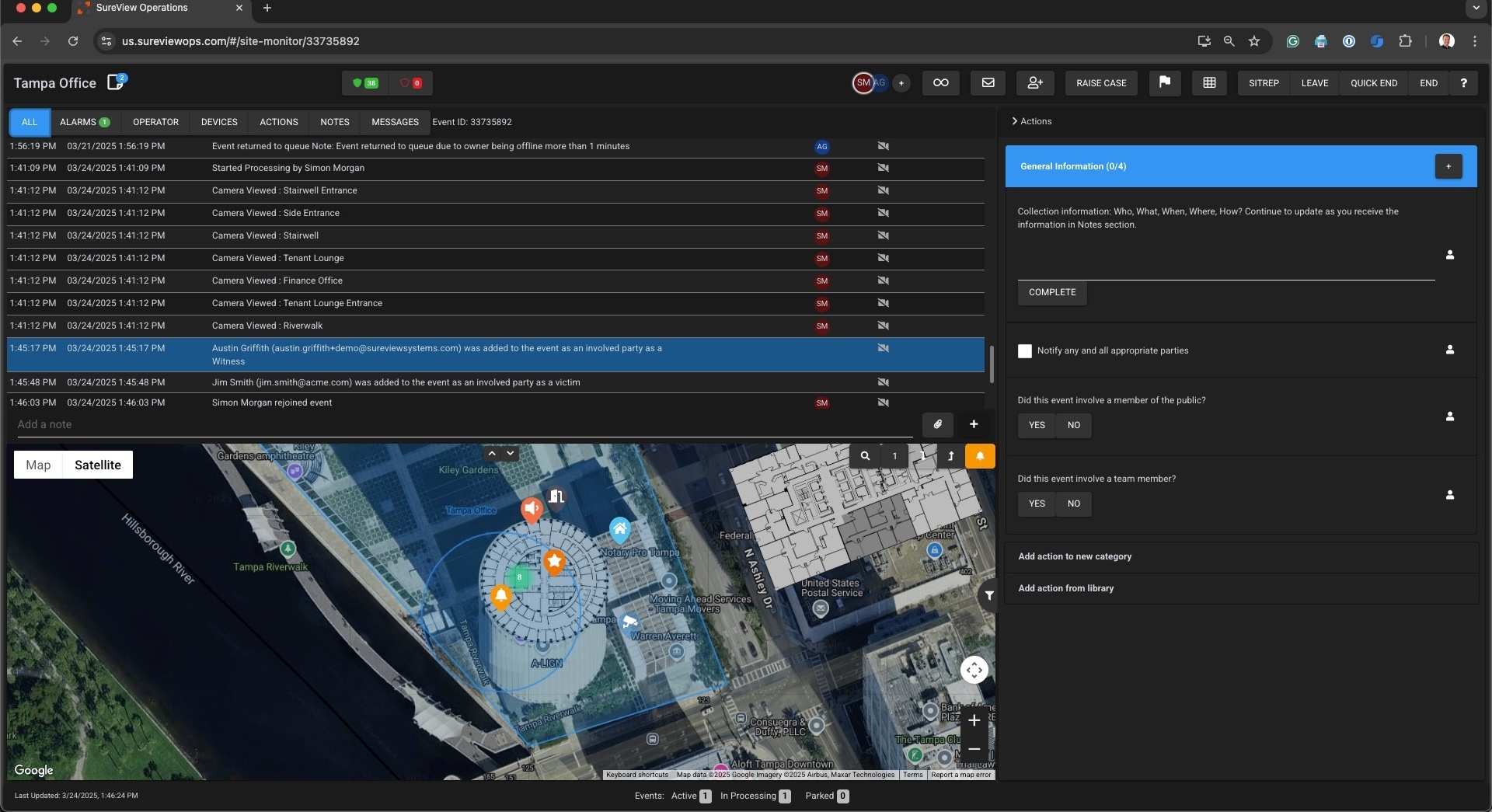Click the question mark help button
Image resolution: width=1492 pixels, height=812 pixels.
tap(1463, 83)
